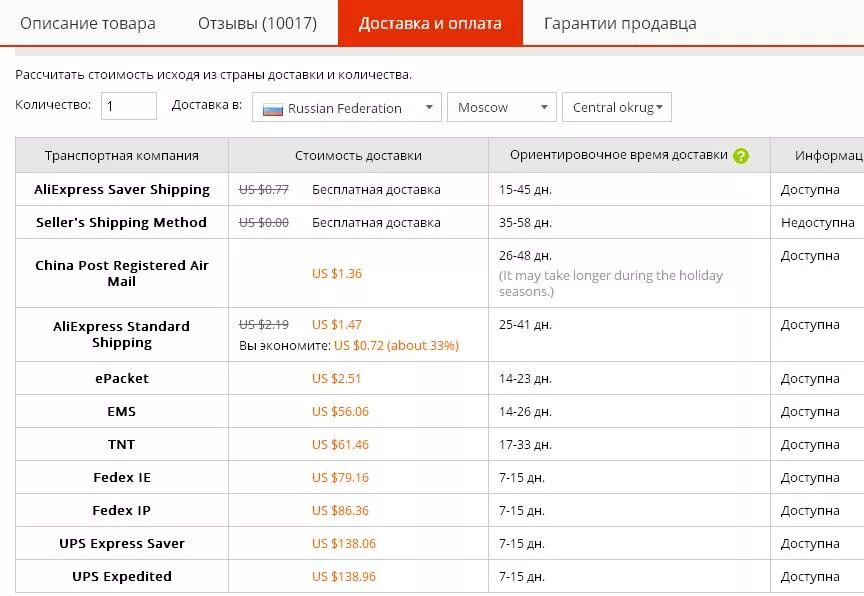Open the Central okrug dropdown
The width and height of the screenshot is (864, 596).
(x=617, y=107)
